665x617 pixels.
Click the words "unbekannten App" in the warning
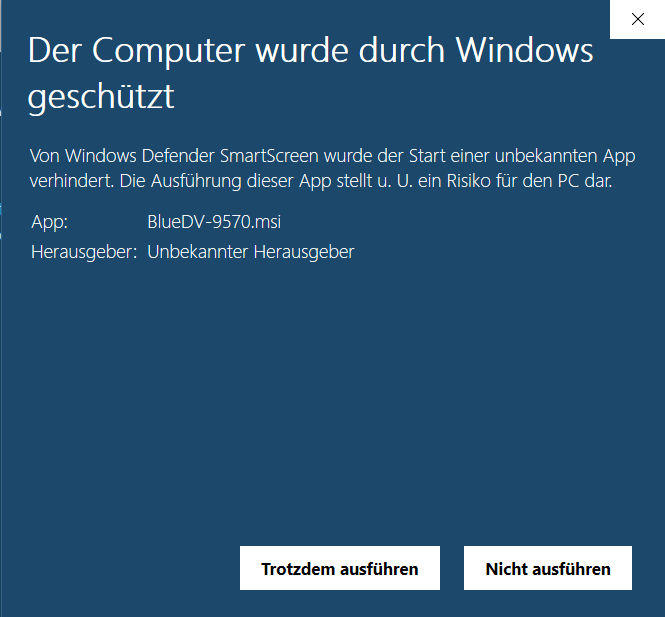point(565,156)
